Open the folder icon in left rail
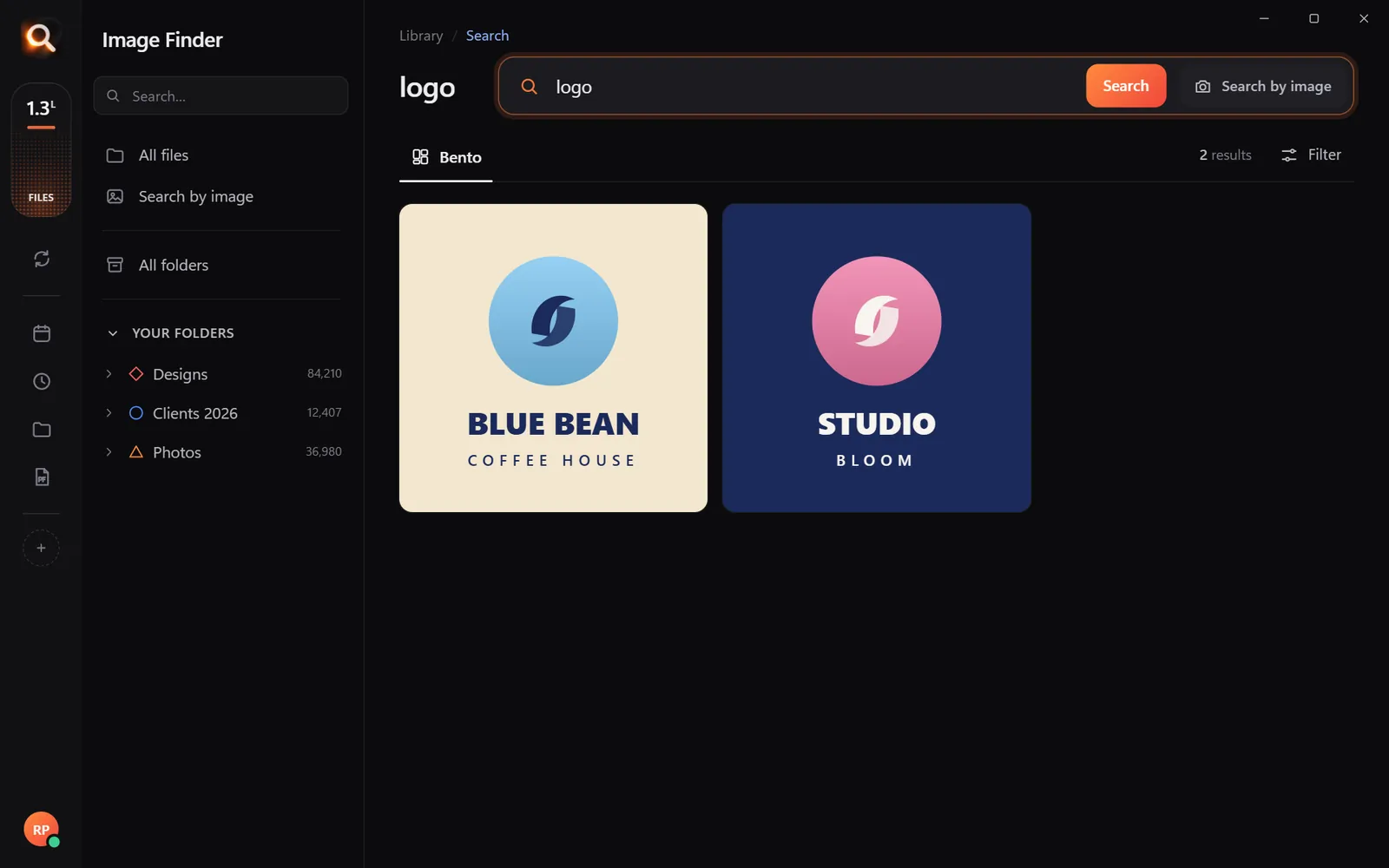This screenshot has width=1389, height=868. (41, 430)
